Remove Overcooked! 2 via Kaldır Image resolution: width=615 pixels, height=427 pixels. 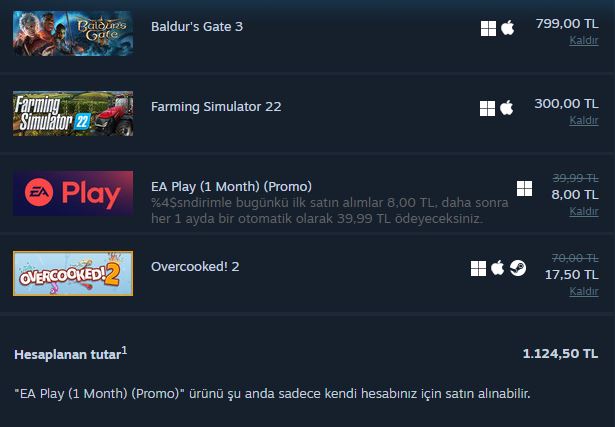[x=584, y=291]
